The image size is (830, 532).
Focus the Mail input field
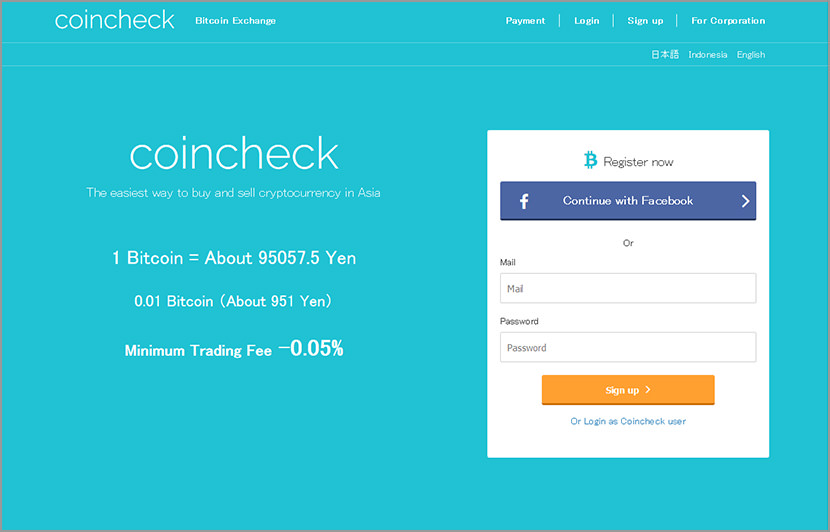click(628, 288)
